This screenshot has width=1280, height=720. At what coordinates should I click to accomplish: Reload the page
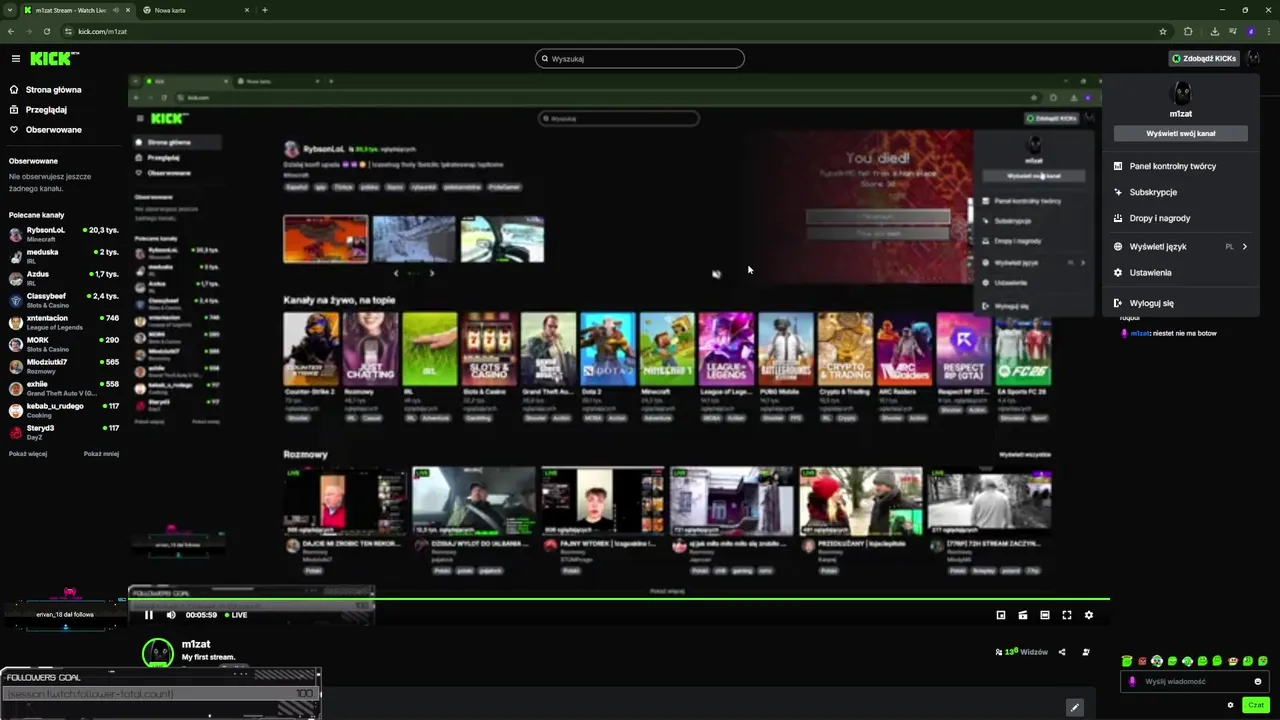[x=46, y=31]
